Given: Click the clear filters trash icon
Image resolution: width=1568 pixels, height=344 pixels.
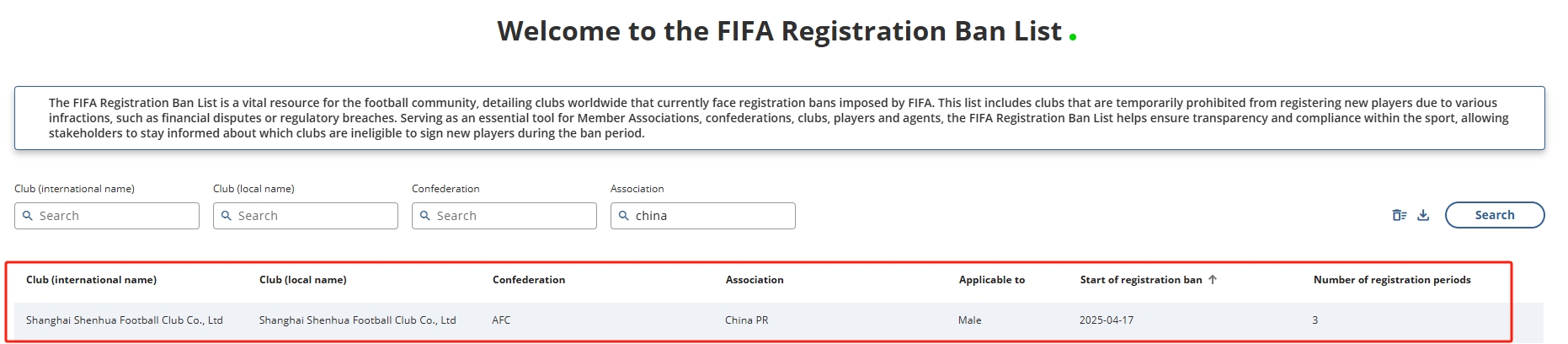Looking at the screenshot, I should pyautogui.click(x=1400, y=215).
